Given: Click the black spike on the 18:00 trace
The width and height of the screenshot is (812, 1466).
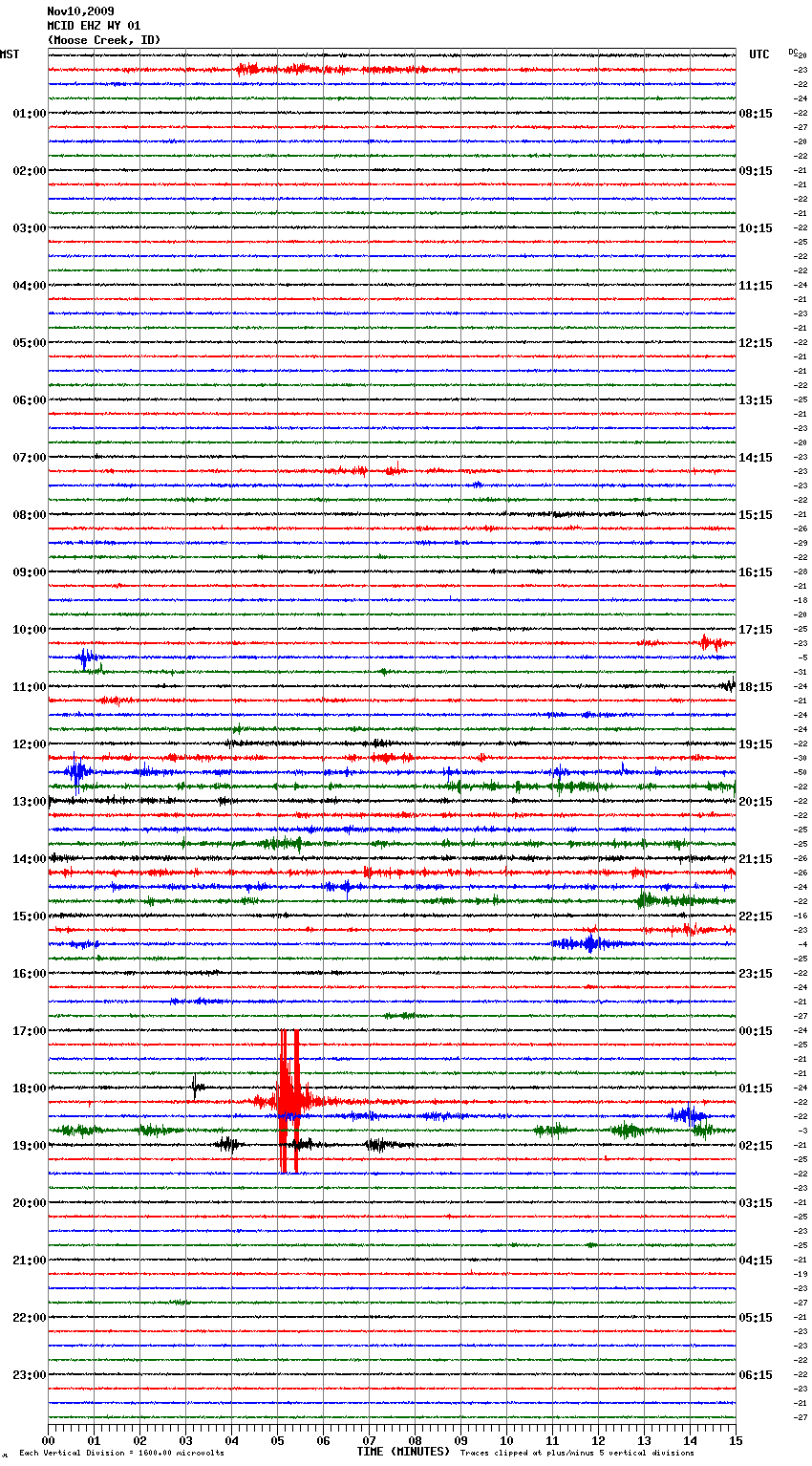Looking at the screenshot, I should click(x=194, y=1087).
